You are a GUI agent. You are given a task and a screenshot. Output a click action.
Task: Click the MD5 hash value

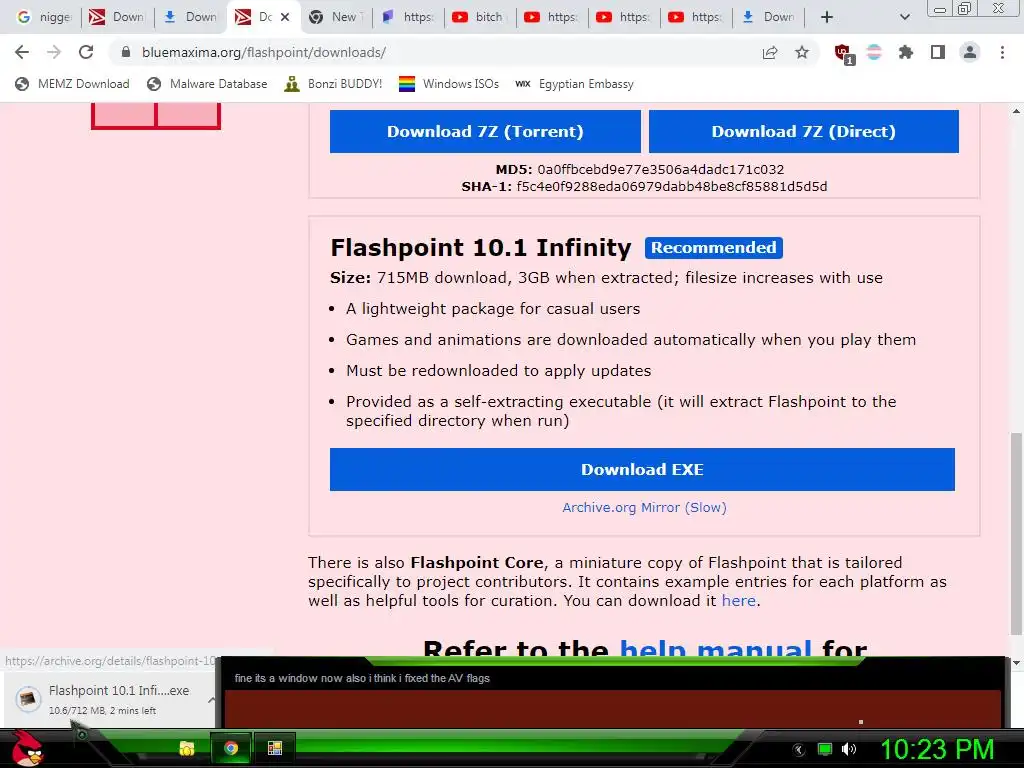pos(661,169)
